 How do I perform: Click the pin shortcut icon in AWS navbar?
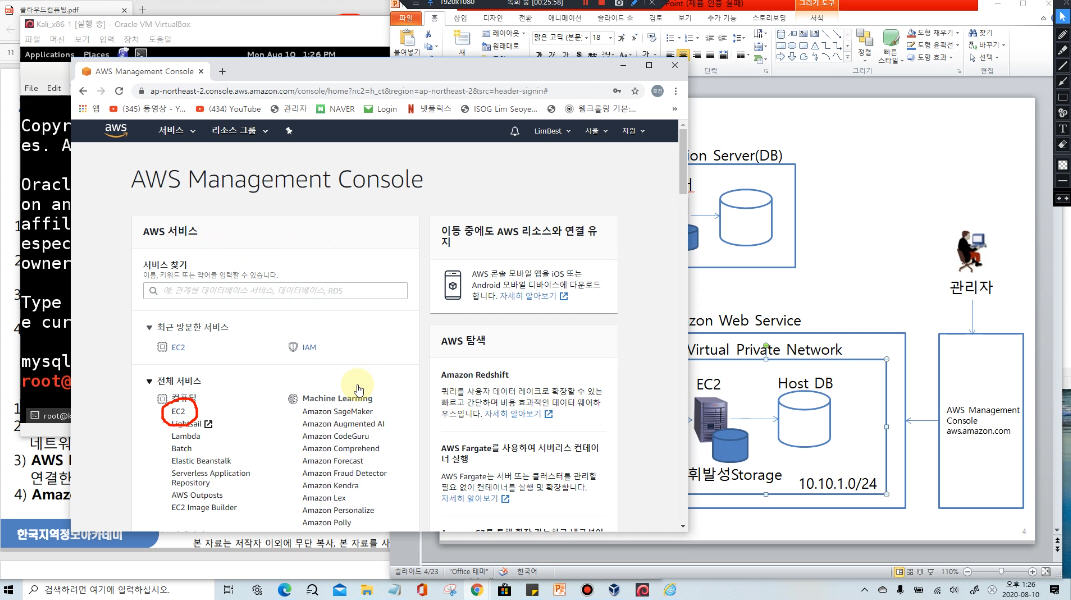(289, 131)
